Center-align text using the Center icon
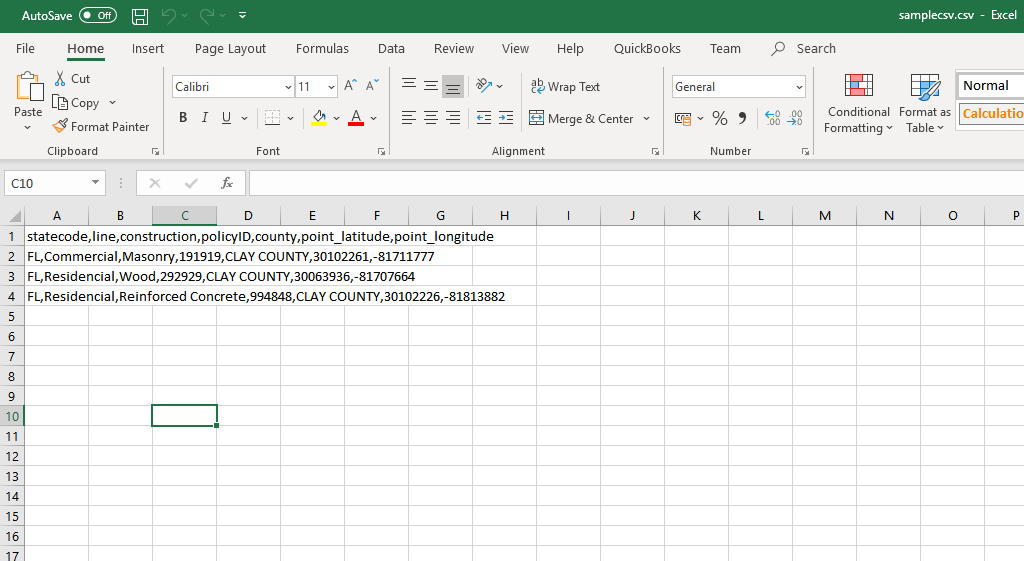1024x561 pixels. (431, 118)
